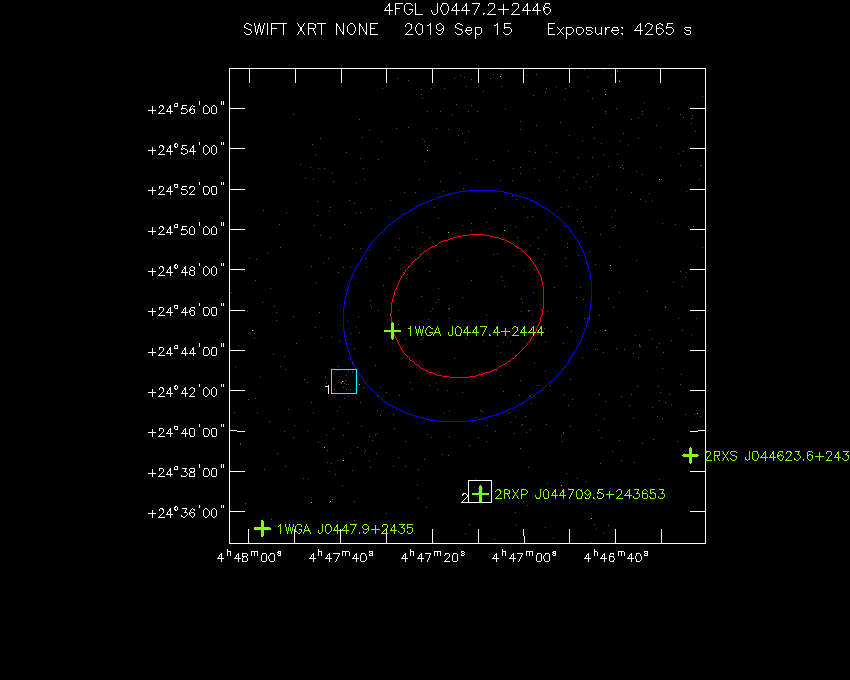Click declination label +24°46'00"

click(x=186, y=311)
